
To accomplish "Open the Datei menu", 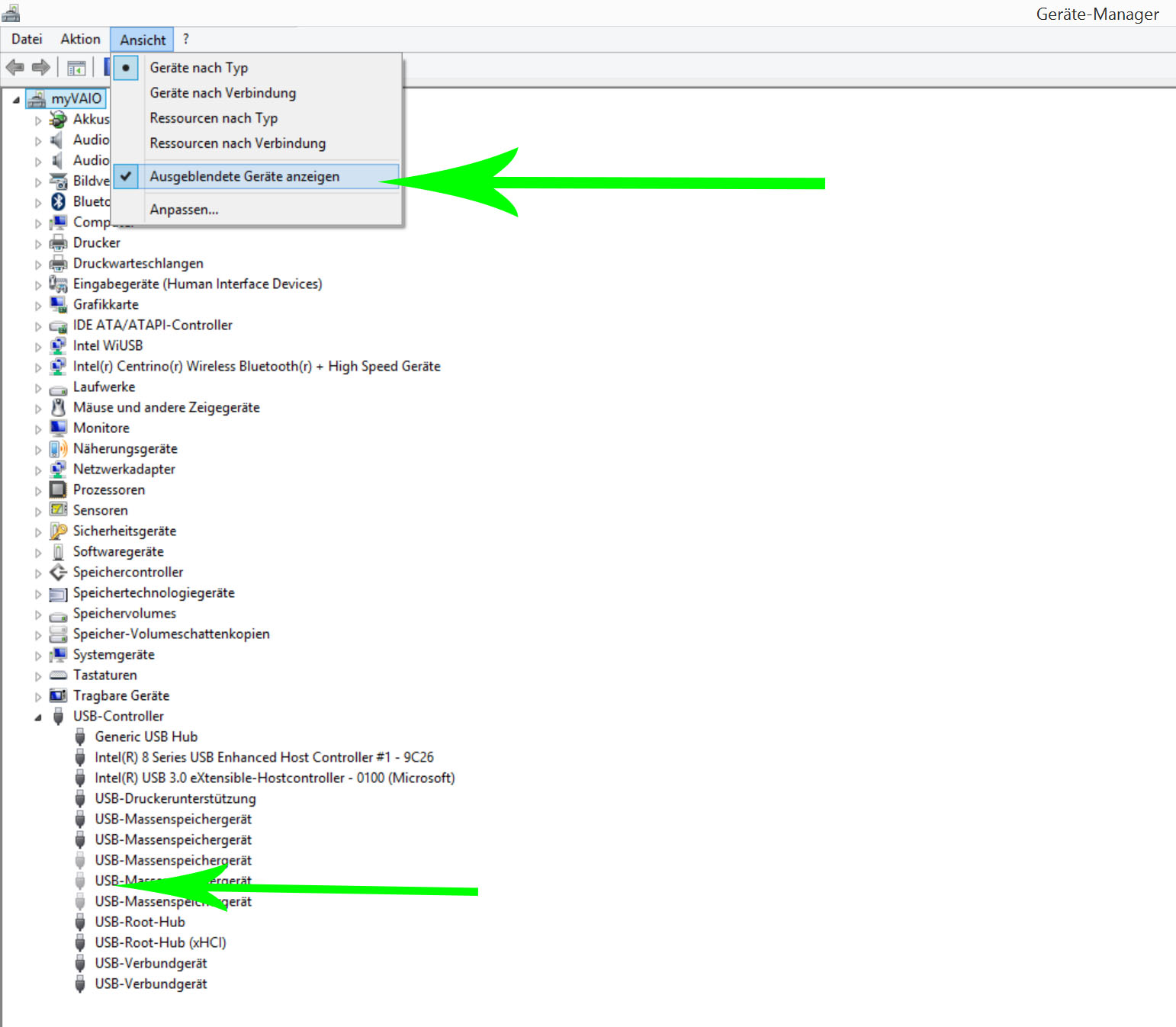I will pos(27,39).
